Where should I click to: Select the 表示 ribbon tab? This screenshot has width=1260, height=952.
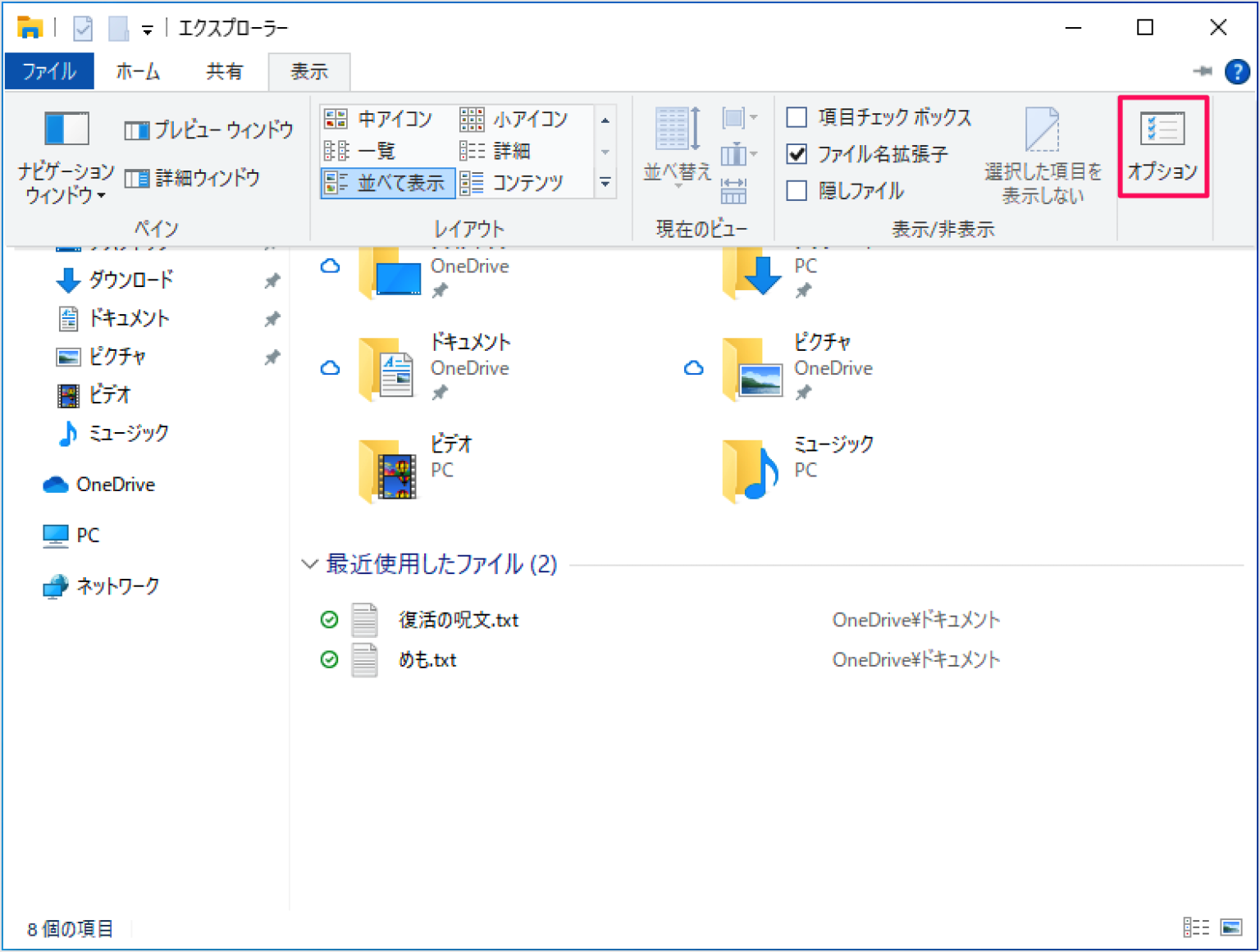click(x=309, y=71)
